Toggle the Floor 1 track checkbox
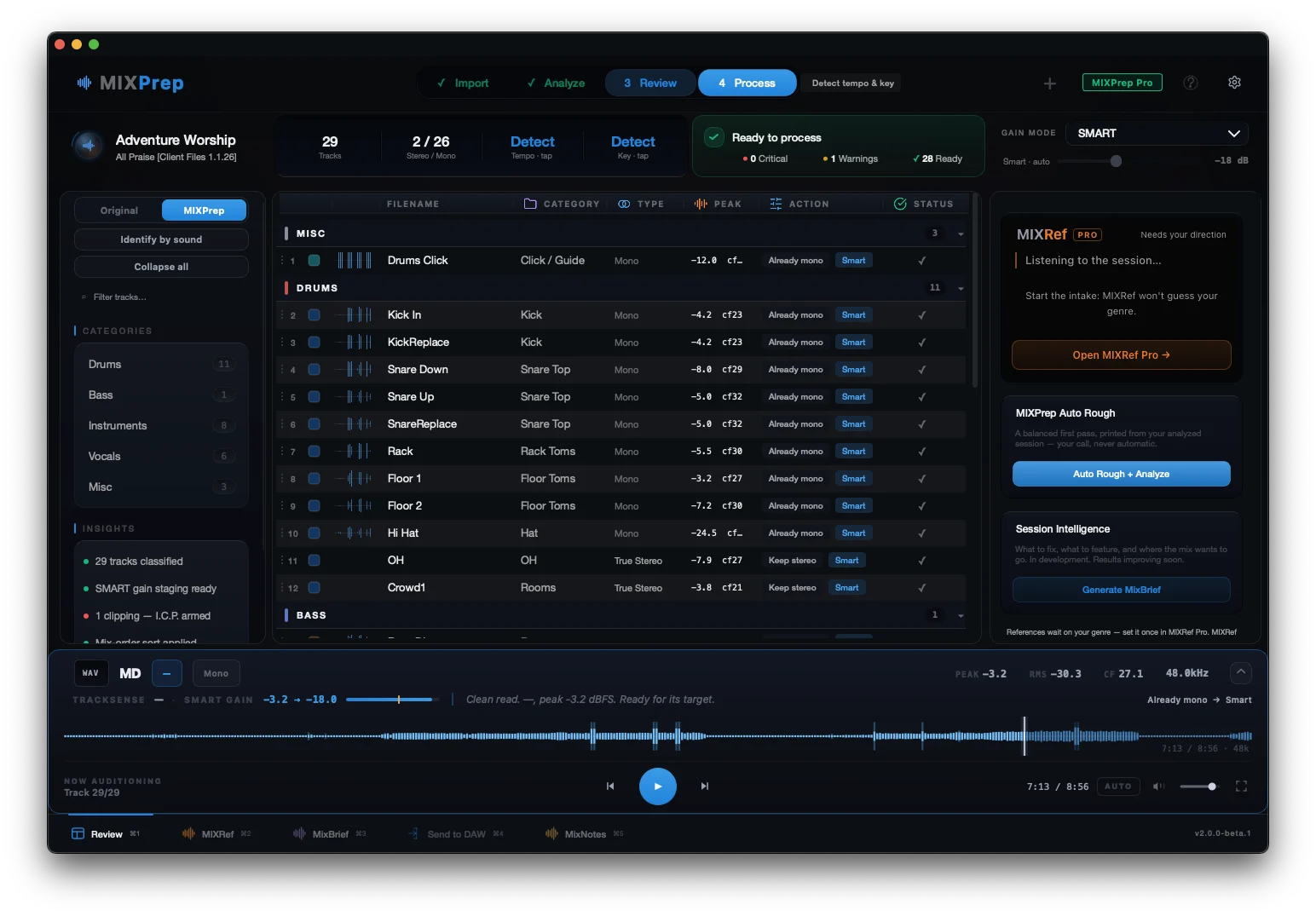Viewport: 1316px width, 916px height. pos(314,479)
